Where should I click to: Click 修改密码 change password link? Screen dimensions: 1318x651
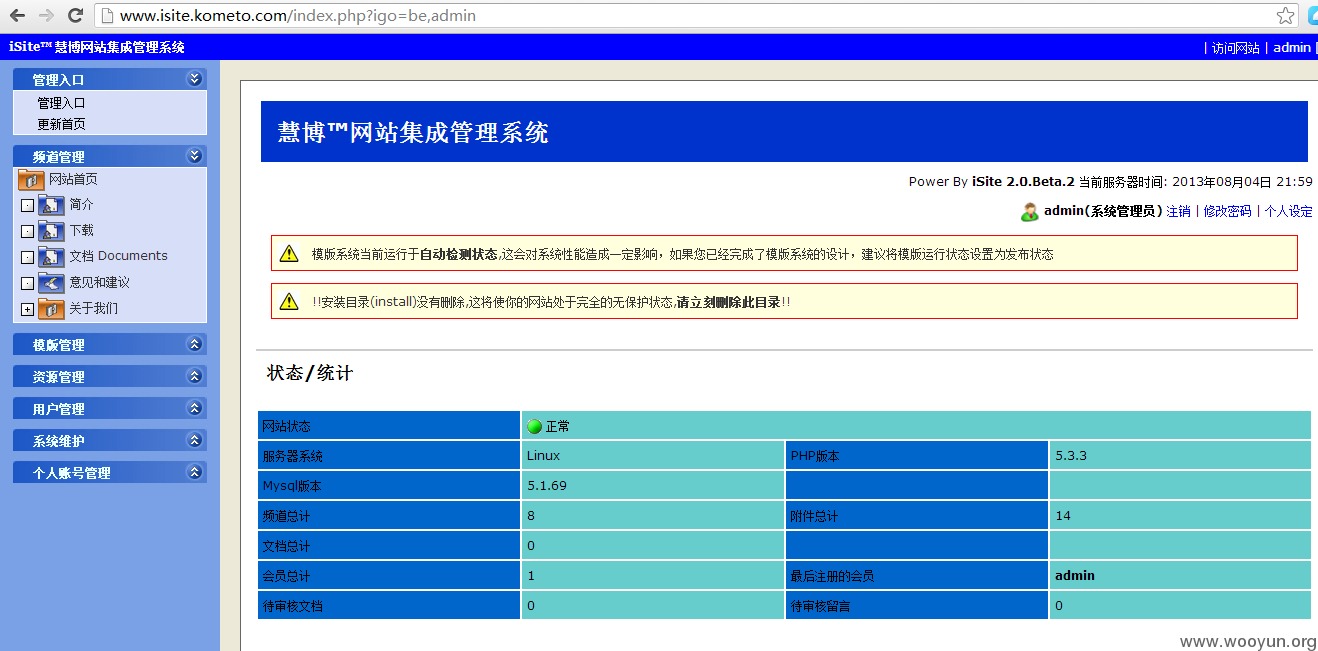(x=1227, y=212)
